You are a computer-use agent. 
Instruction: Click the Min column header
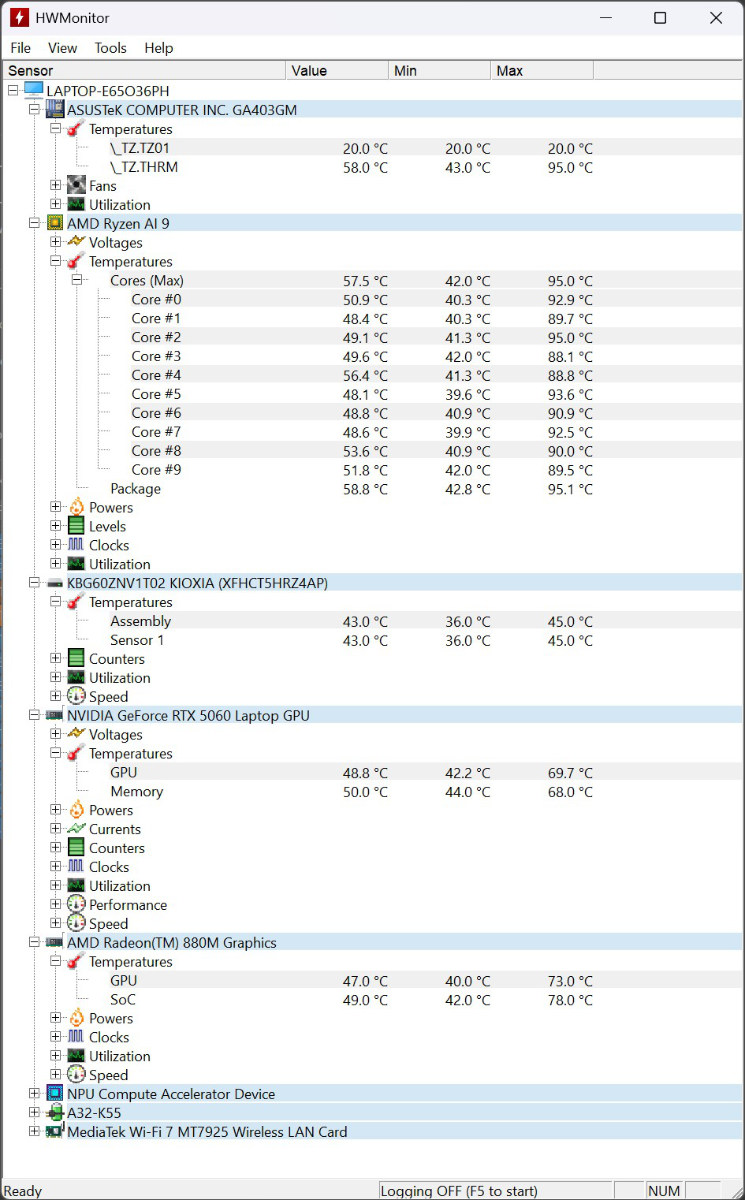click(x=440, y=71)
